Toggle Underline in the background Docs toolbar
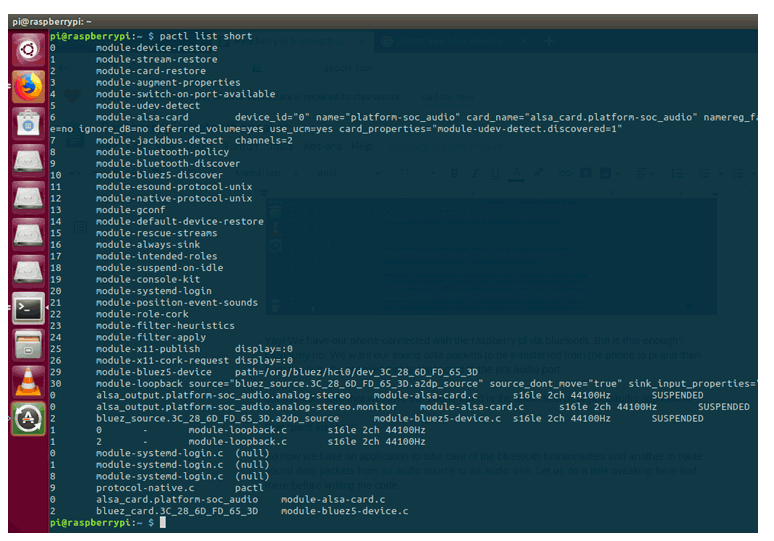Screen dimensions: 774x541 point(495,173)
